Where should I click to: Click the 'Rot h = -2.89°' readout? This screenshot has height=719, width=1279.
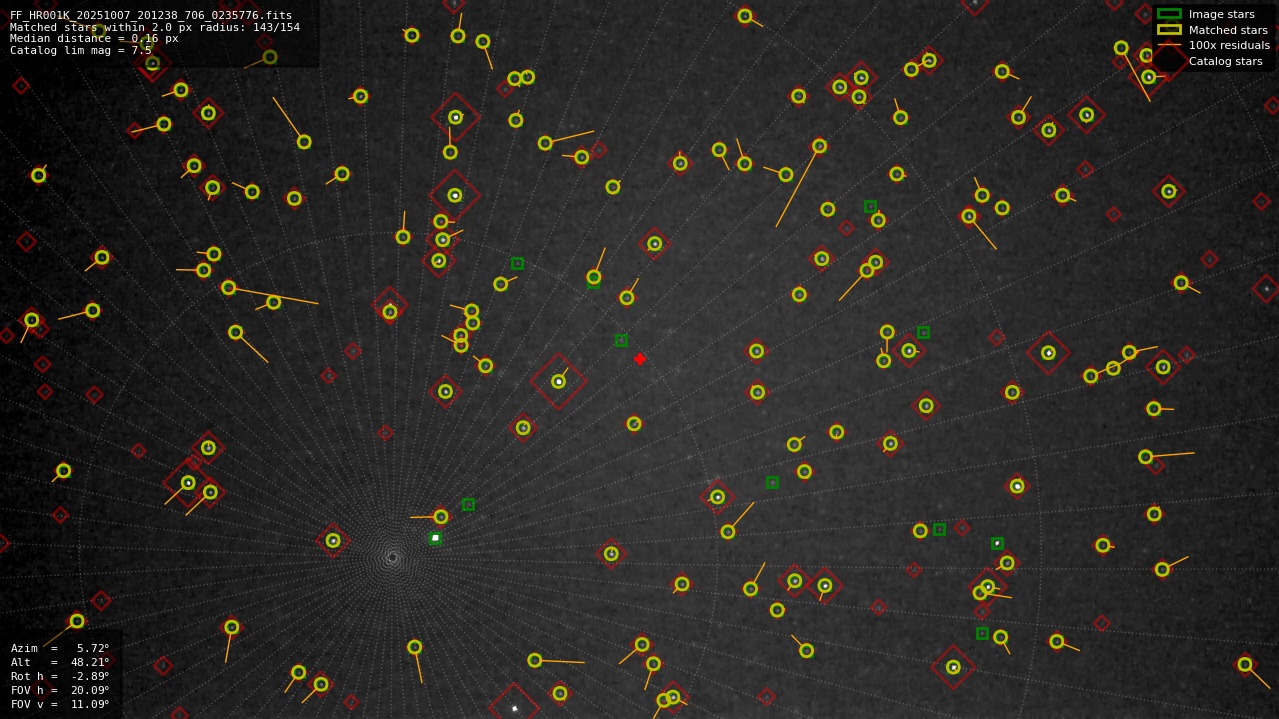(60, 676)
